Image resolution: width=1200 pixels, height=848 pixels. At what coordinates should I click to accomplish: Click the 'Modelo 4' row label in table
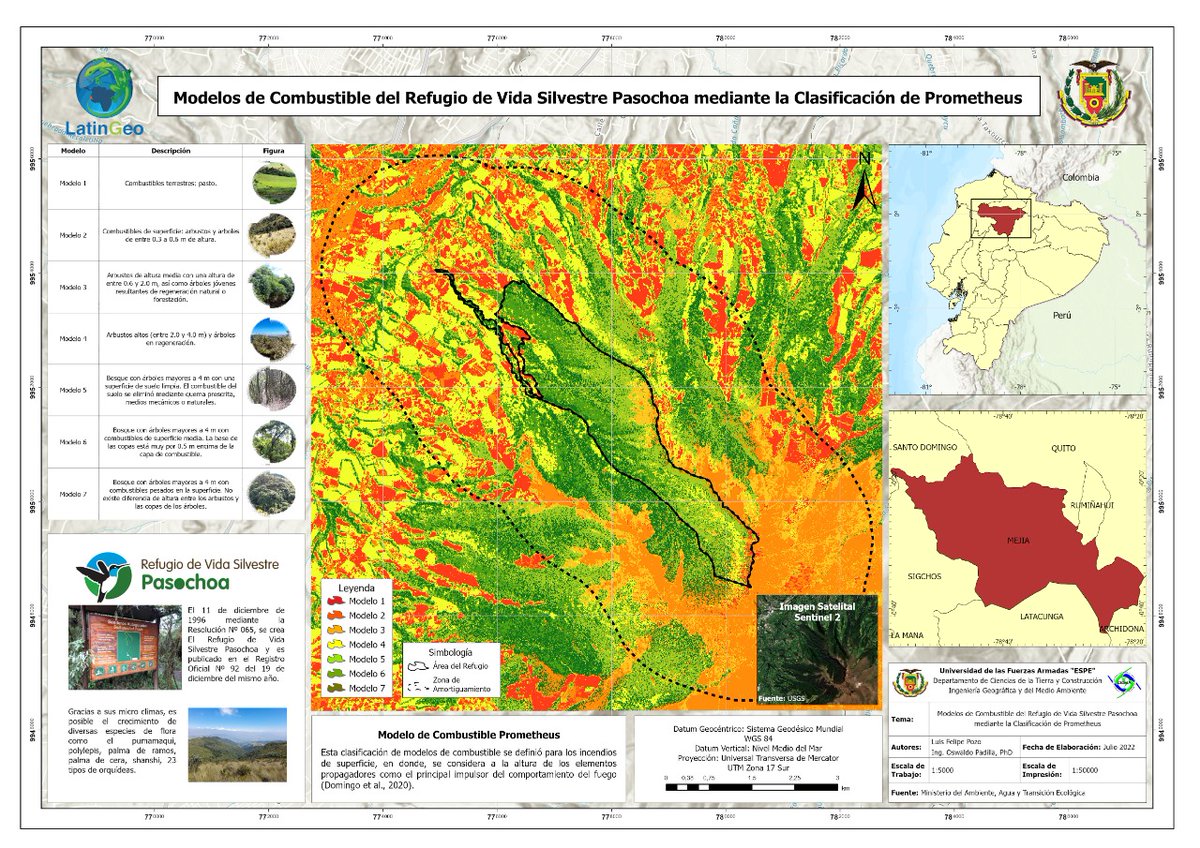pyautogui.click(x=72, y=339)
